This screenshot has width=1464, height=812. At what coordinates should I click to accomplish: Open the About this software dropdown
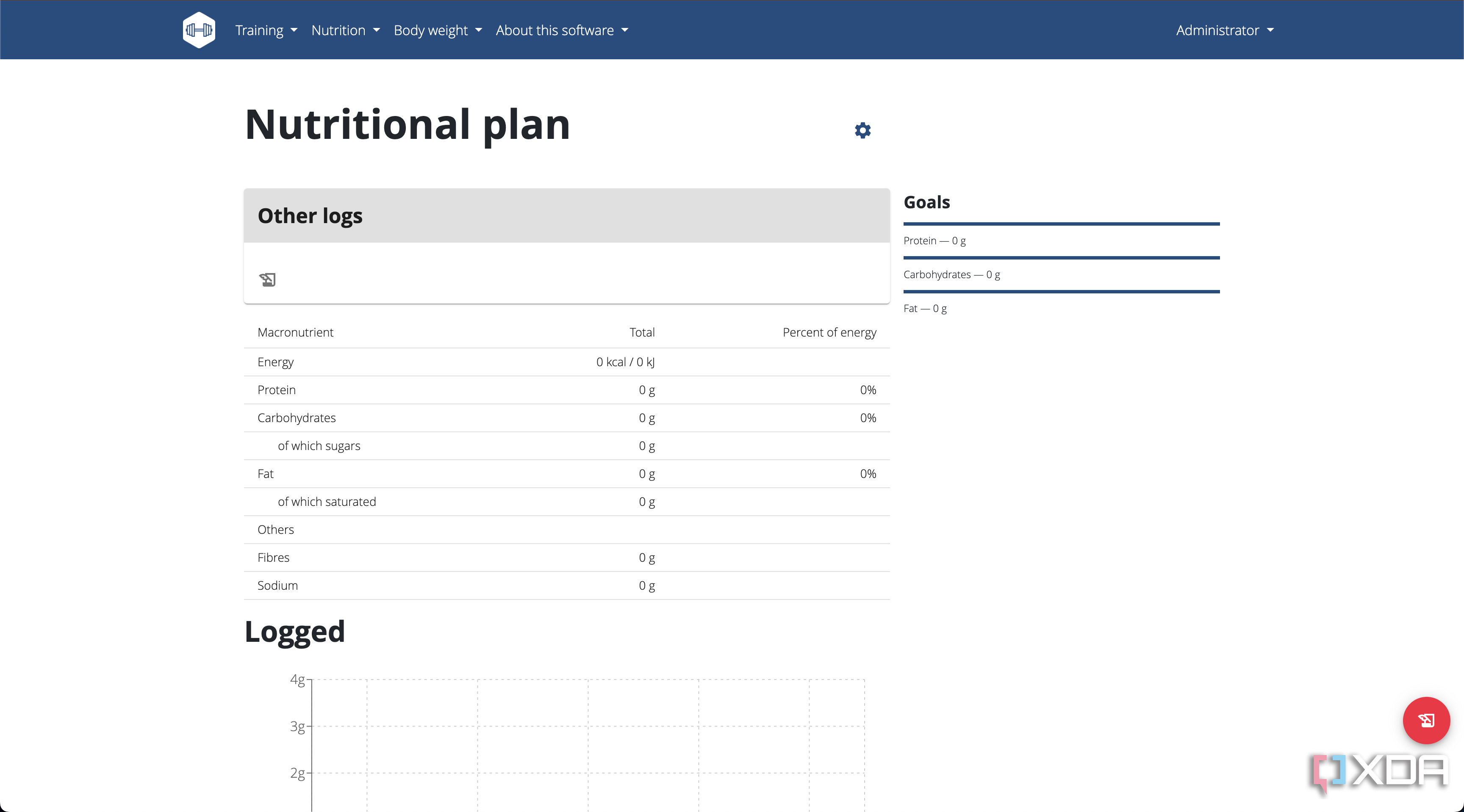562,30
